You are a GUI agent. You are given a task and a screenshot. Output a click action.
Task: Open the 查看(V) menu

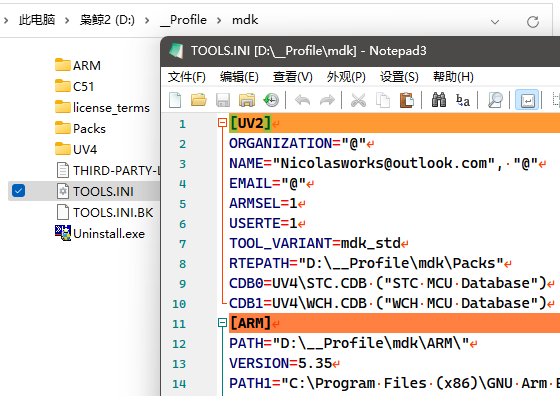(292, 77)
